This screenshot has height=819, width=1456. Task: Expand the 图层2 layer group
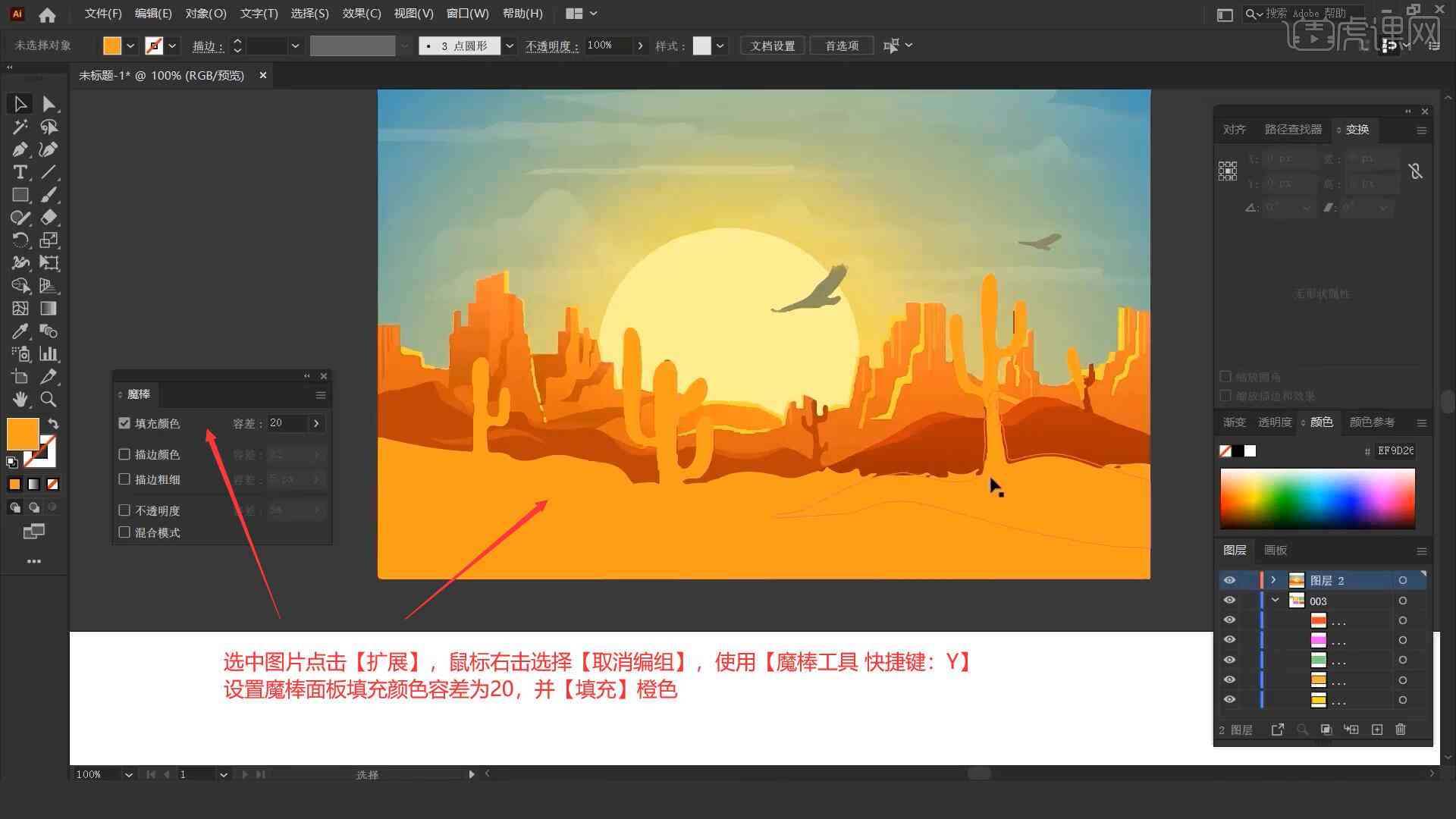coord(1273,580)
